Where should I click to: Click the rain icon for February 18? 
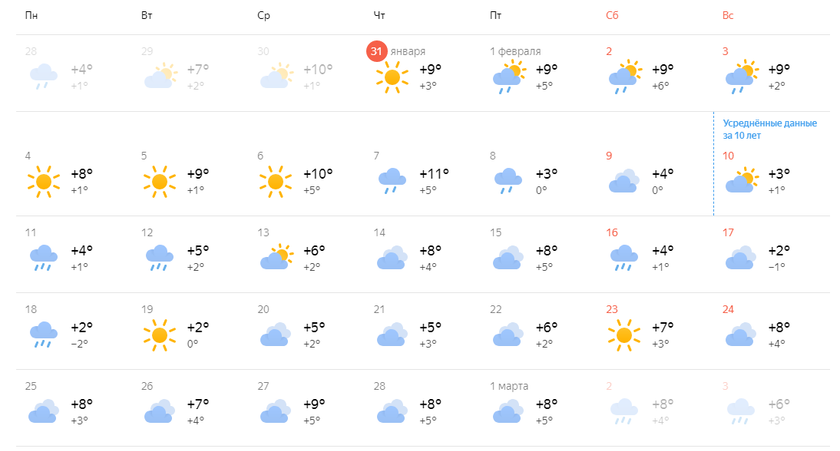pyautogui.click(x=43, y=335)
